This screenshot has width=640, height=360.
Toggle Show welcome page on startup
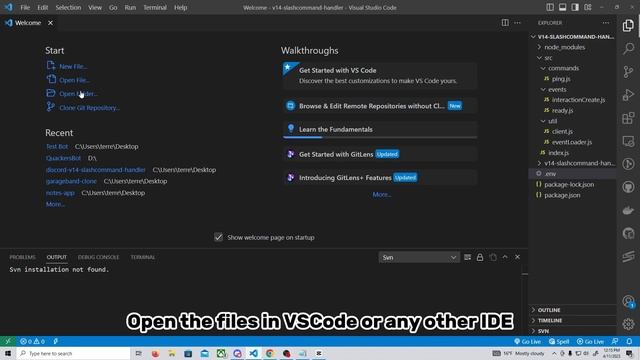[x=218, y=237]
